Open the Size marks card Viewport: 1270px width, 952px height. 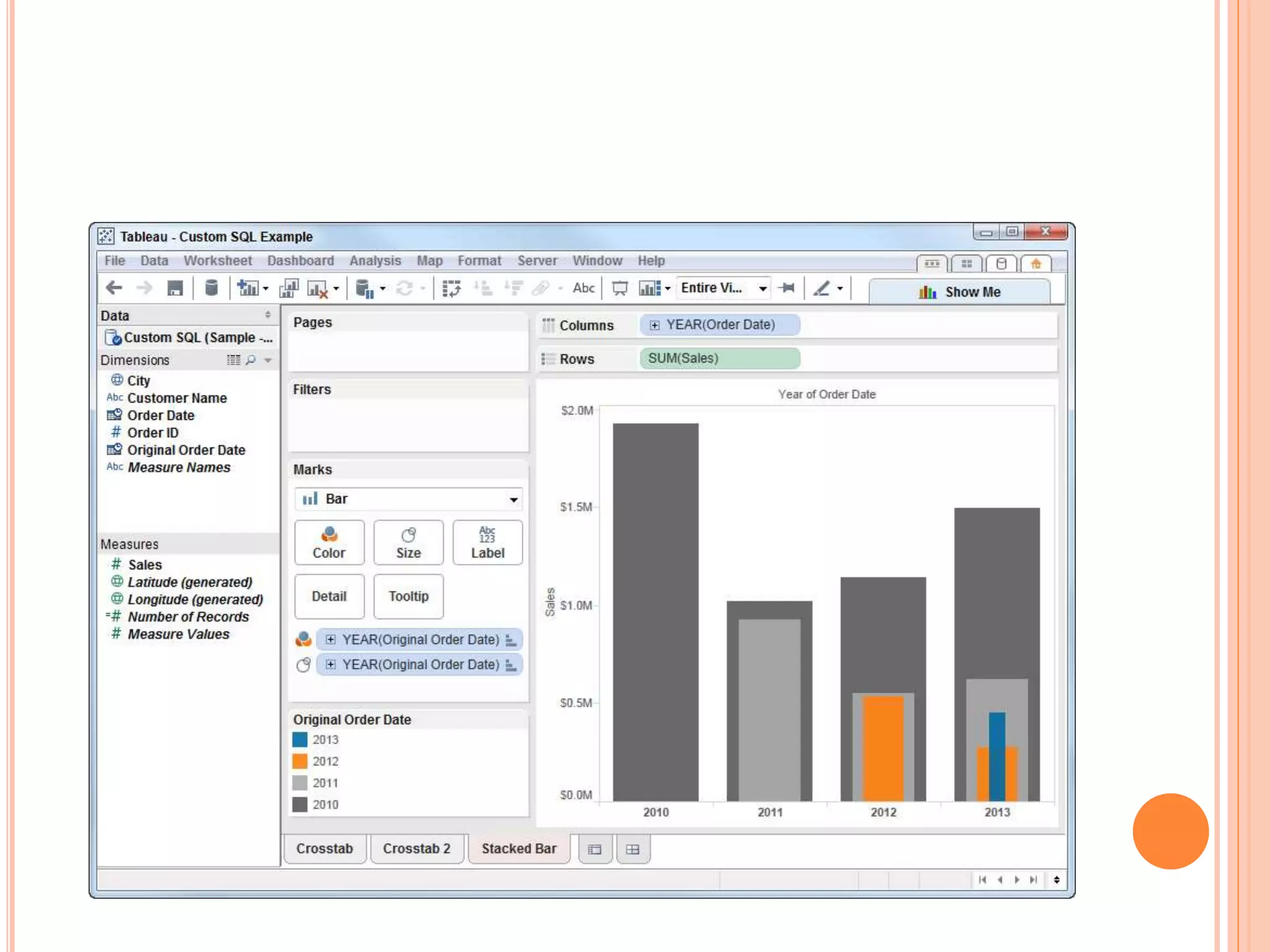408,542
